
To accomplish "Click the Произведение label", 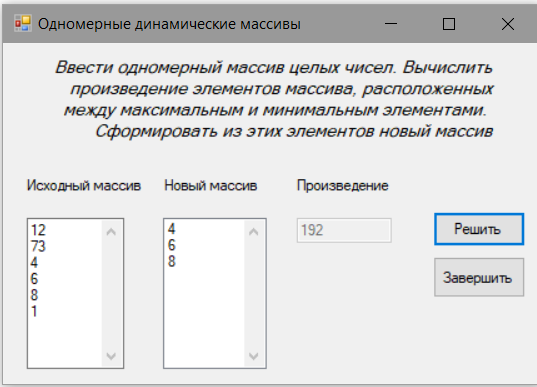I will [342, 186].
